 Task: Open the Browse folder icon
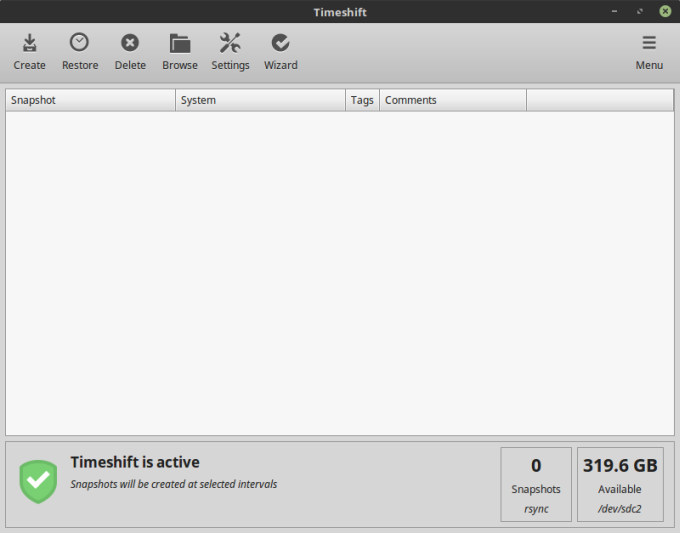180,43
